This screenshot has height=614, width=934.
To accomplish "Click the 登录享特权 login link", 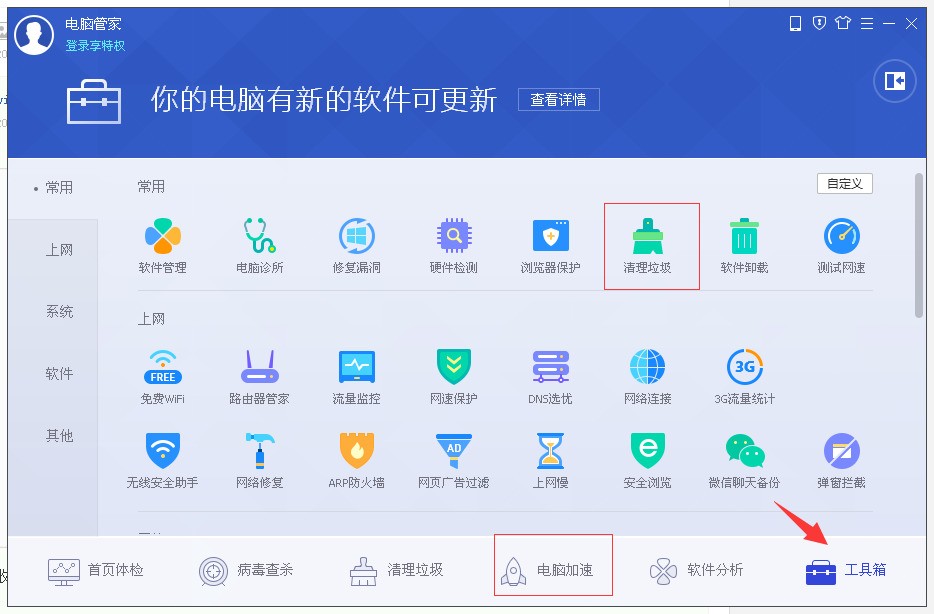I will click(95, 46).
